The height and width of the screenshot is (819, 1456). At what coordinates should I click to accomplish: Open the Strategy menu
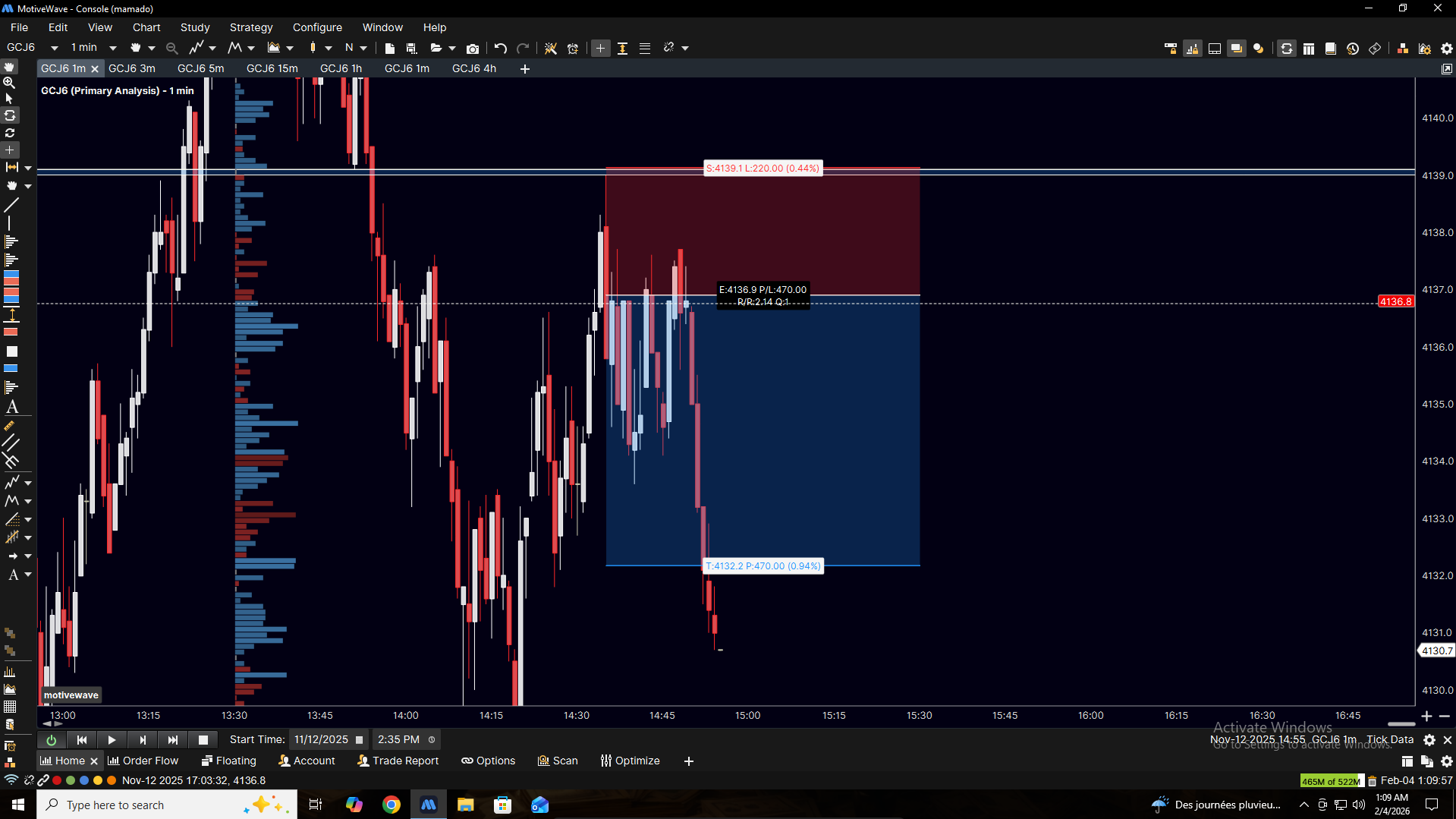pos(251,27)
